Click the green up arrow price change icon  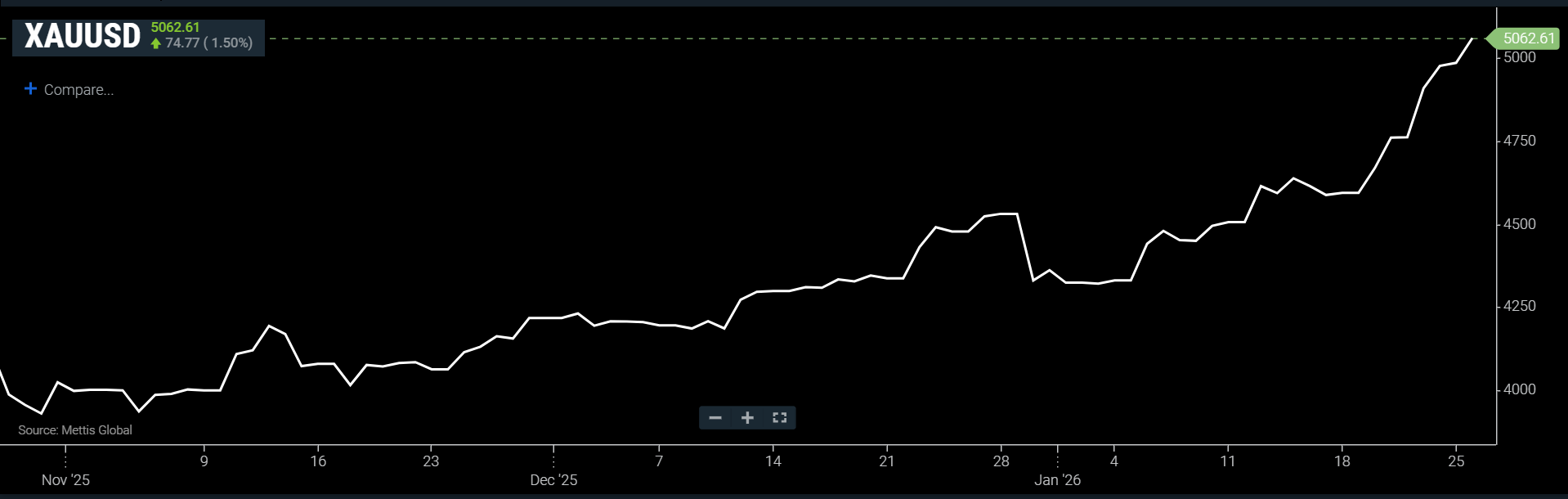pyautogui.click(x=156, y=43)
